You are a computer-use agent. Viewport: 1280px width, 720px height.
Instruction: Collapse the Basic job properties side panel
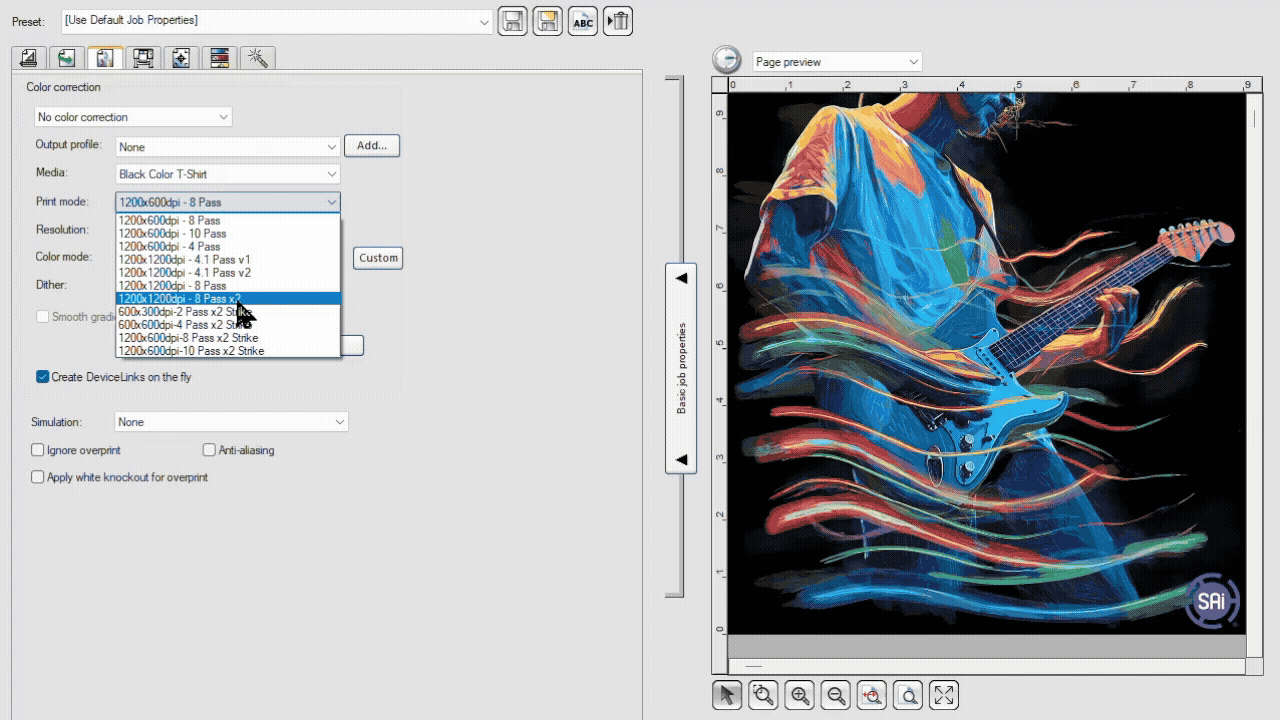click(681, 368)
